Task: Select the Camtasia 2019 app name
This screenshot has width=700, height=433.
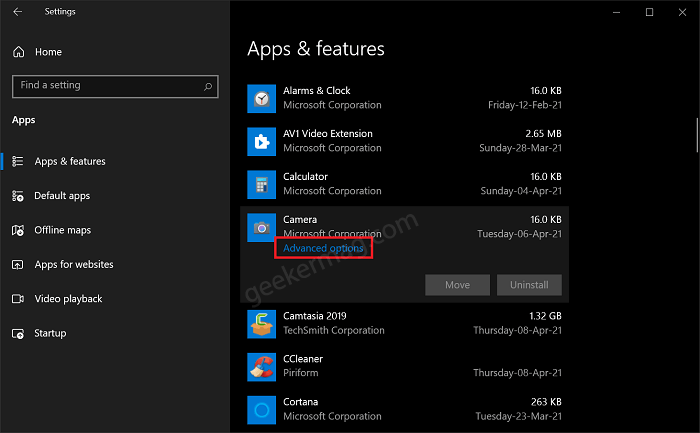Action: (x=315, y=316)
